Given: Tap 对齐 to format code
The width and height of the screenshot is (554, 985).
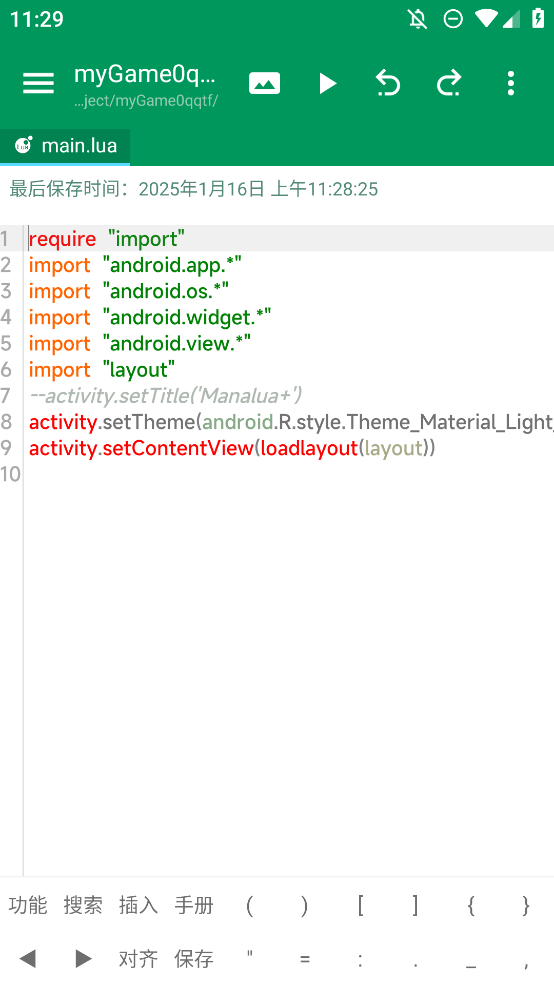Looking at the screenshot, I should point(138,959).
